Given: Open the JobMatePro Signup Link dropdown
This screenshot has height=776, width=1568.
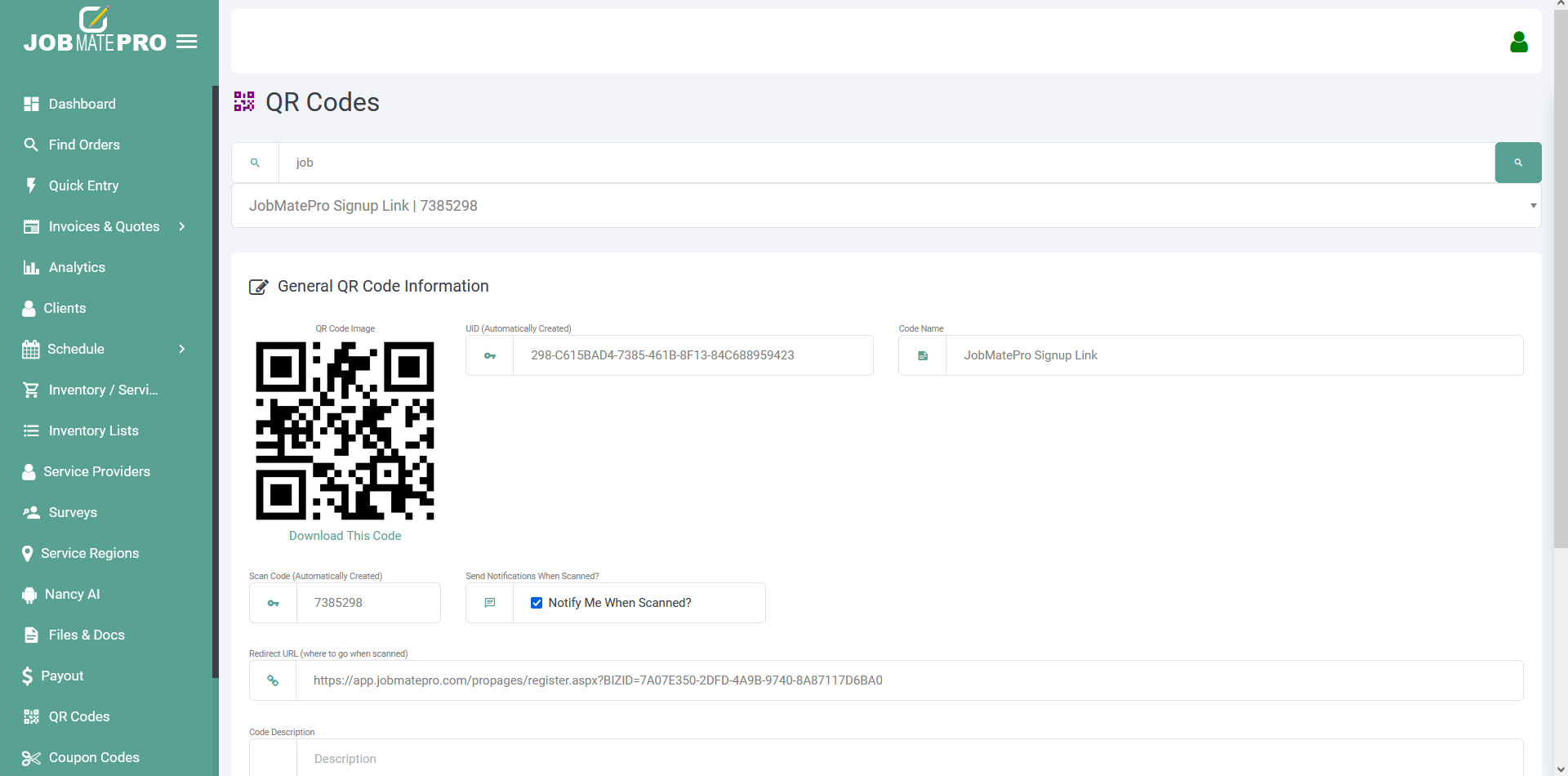Looking at the screenshot, I should (x=886, y=206).
